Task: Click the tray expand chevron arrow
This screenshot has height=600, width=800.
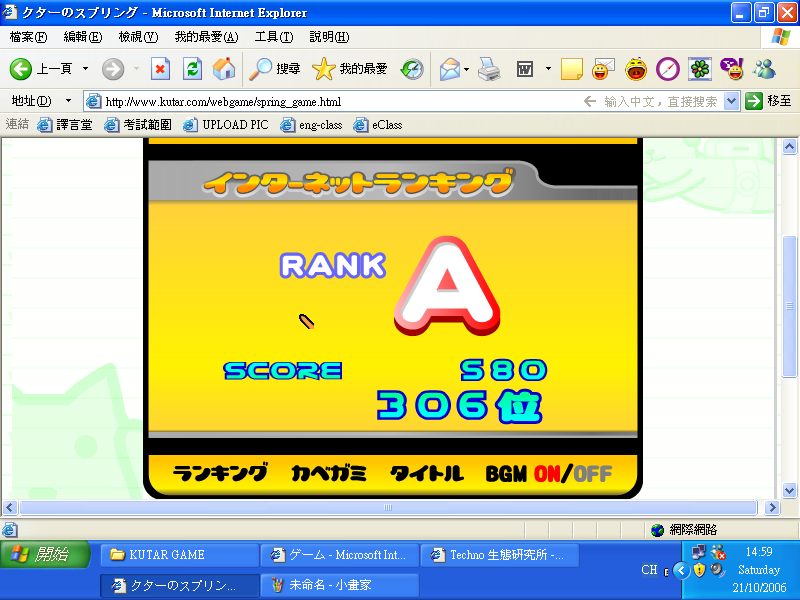Action: pyautogui.click(x=681, y=570)
